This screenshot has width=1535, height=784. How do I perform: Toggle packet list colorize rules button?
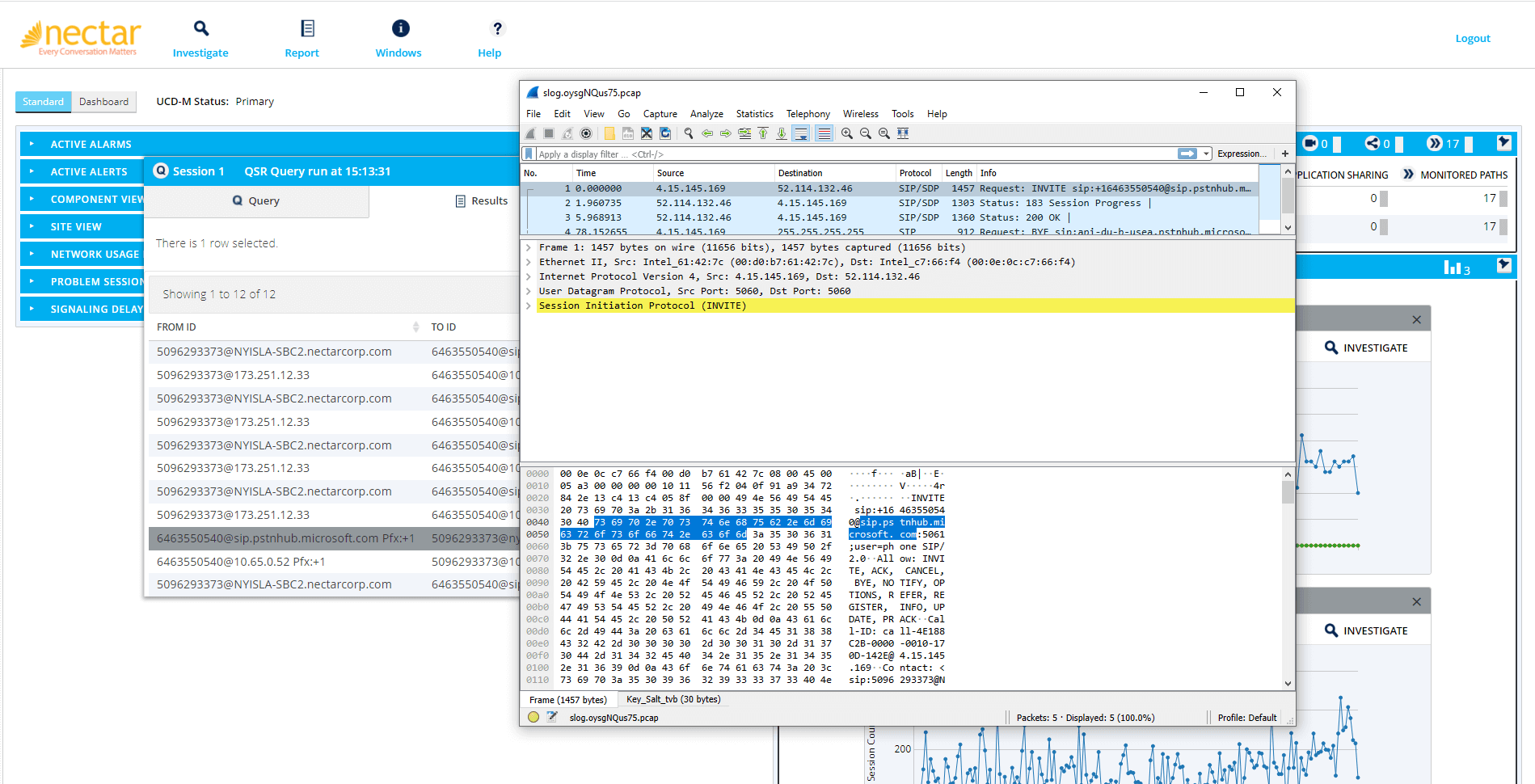click(x=824, y=133)
